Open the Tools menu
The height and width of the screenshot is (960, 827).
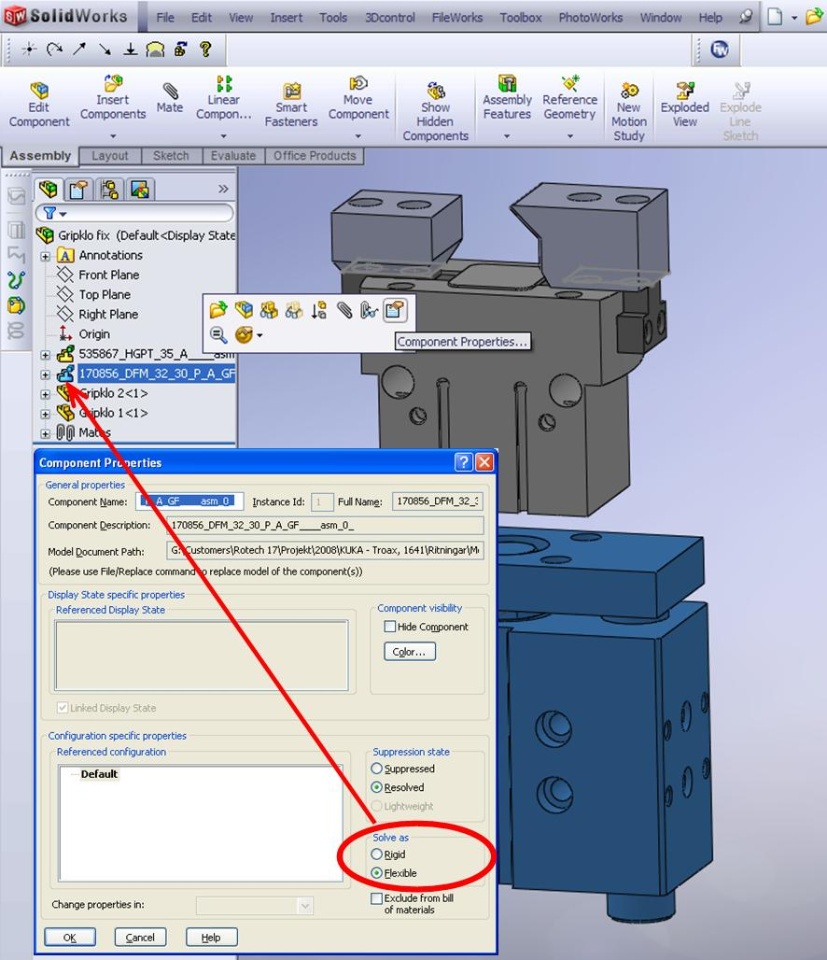tap(333, 17)
